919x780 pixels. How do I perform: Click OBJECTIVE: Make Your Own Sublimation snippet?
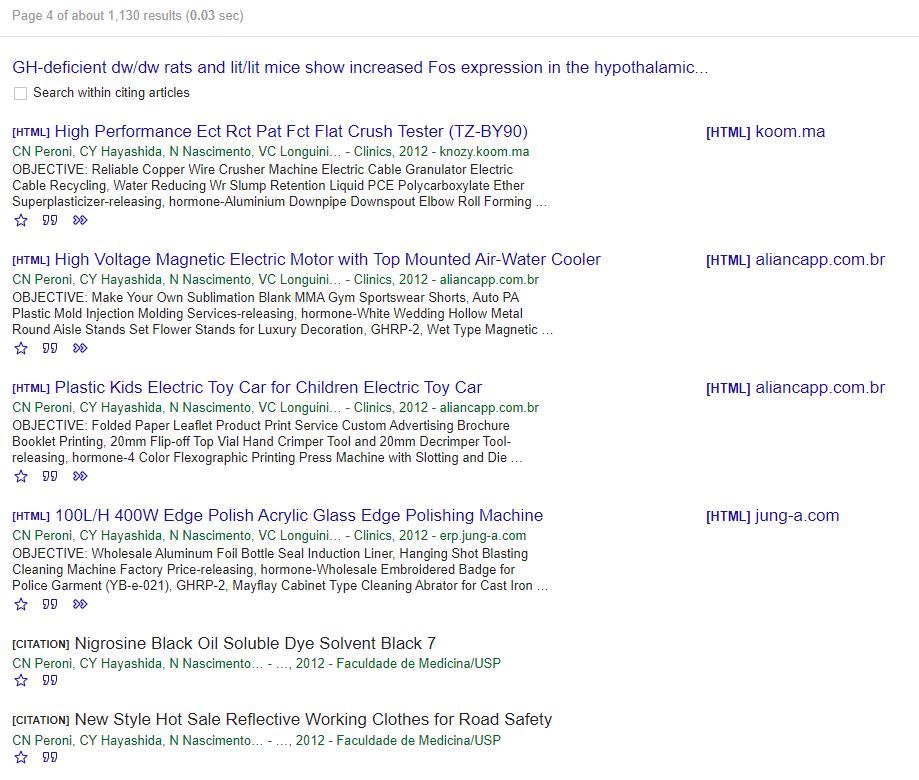point(282,314)
